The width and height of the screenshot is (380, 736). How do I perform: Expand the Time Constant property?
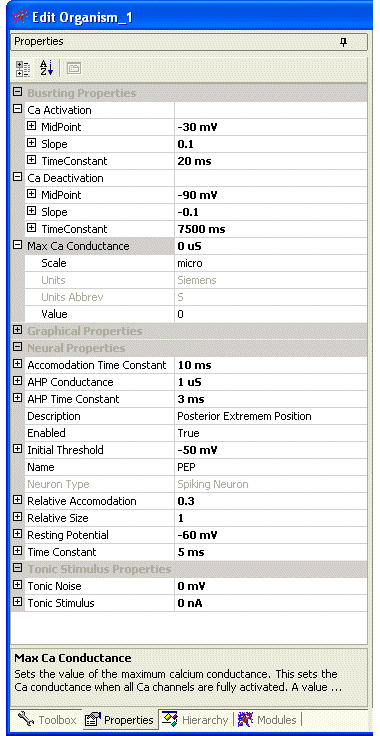click(18, 551)
